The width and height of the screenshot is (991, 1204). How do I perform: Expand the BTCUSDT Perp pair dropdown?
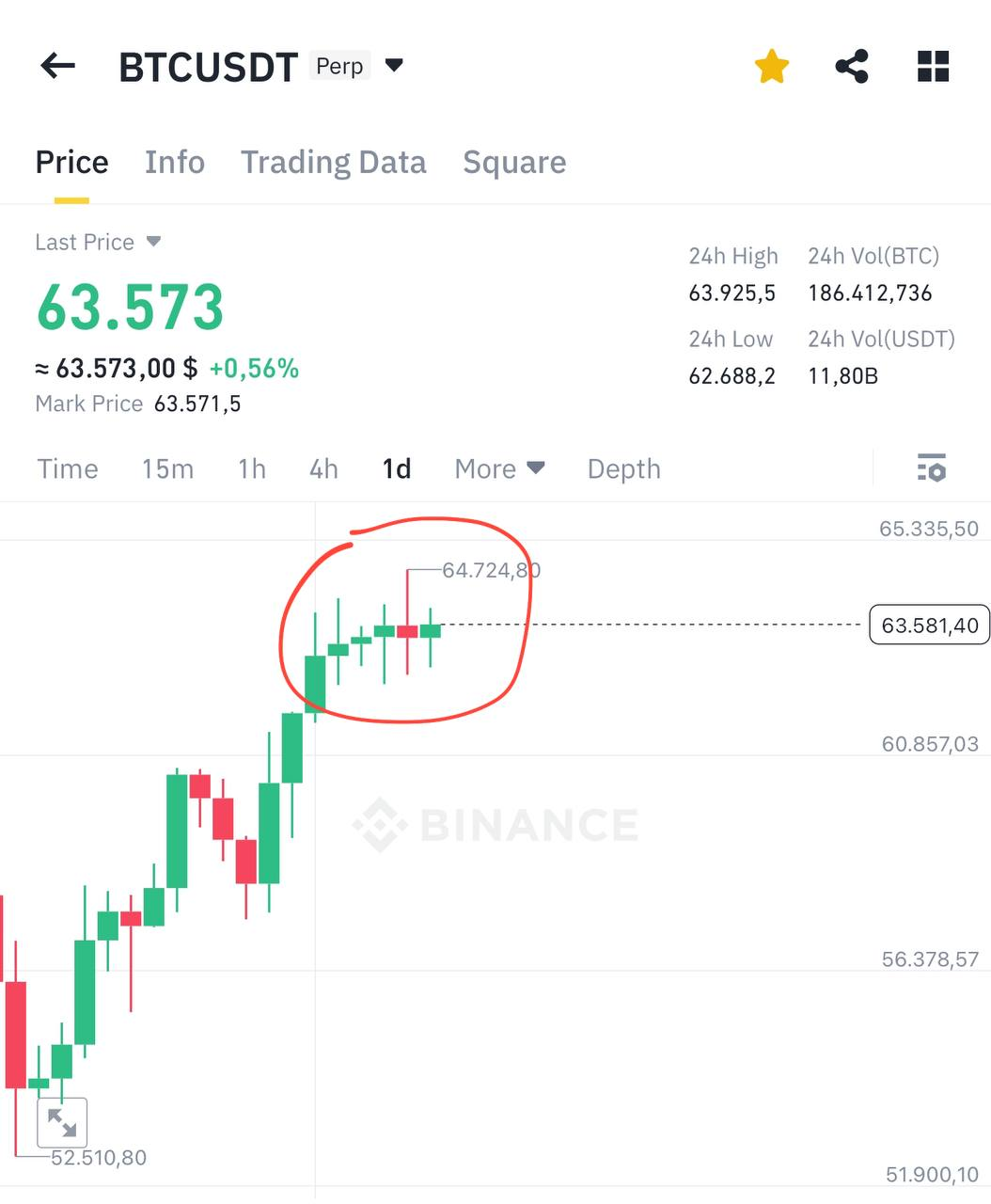click(x=395, y=66)
